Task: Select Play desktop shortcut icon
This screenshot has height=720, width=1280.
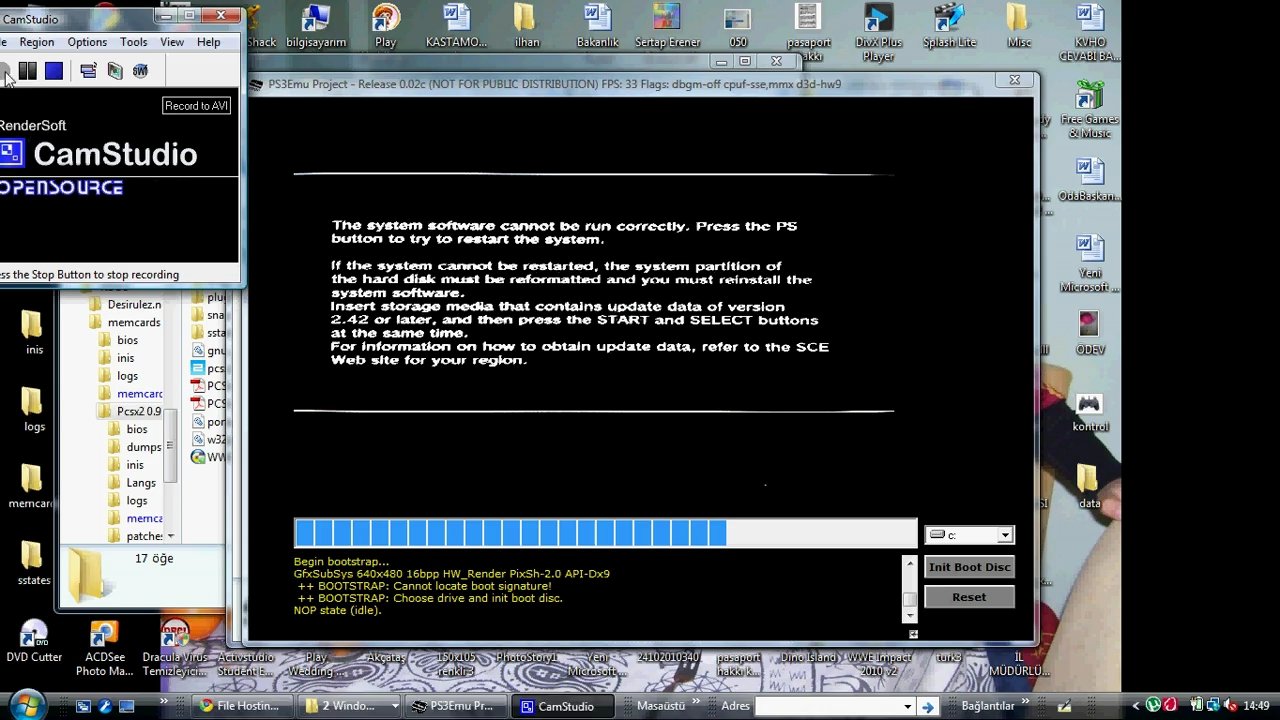Action: 385,26
